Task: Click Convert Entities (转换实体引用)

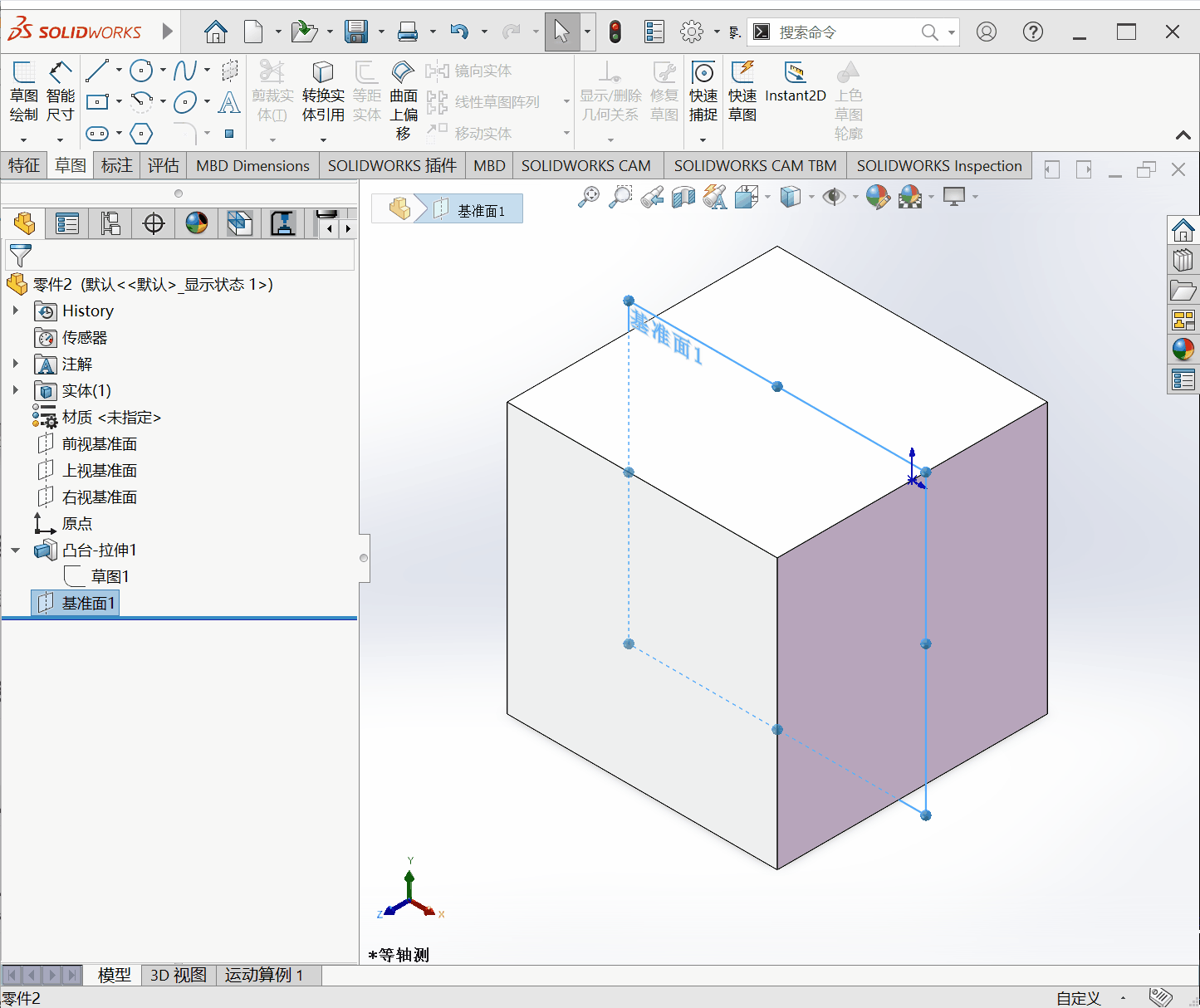Action: pos(323,91)
